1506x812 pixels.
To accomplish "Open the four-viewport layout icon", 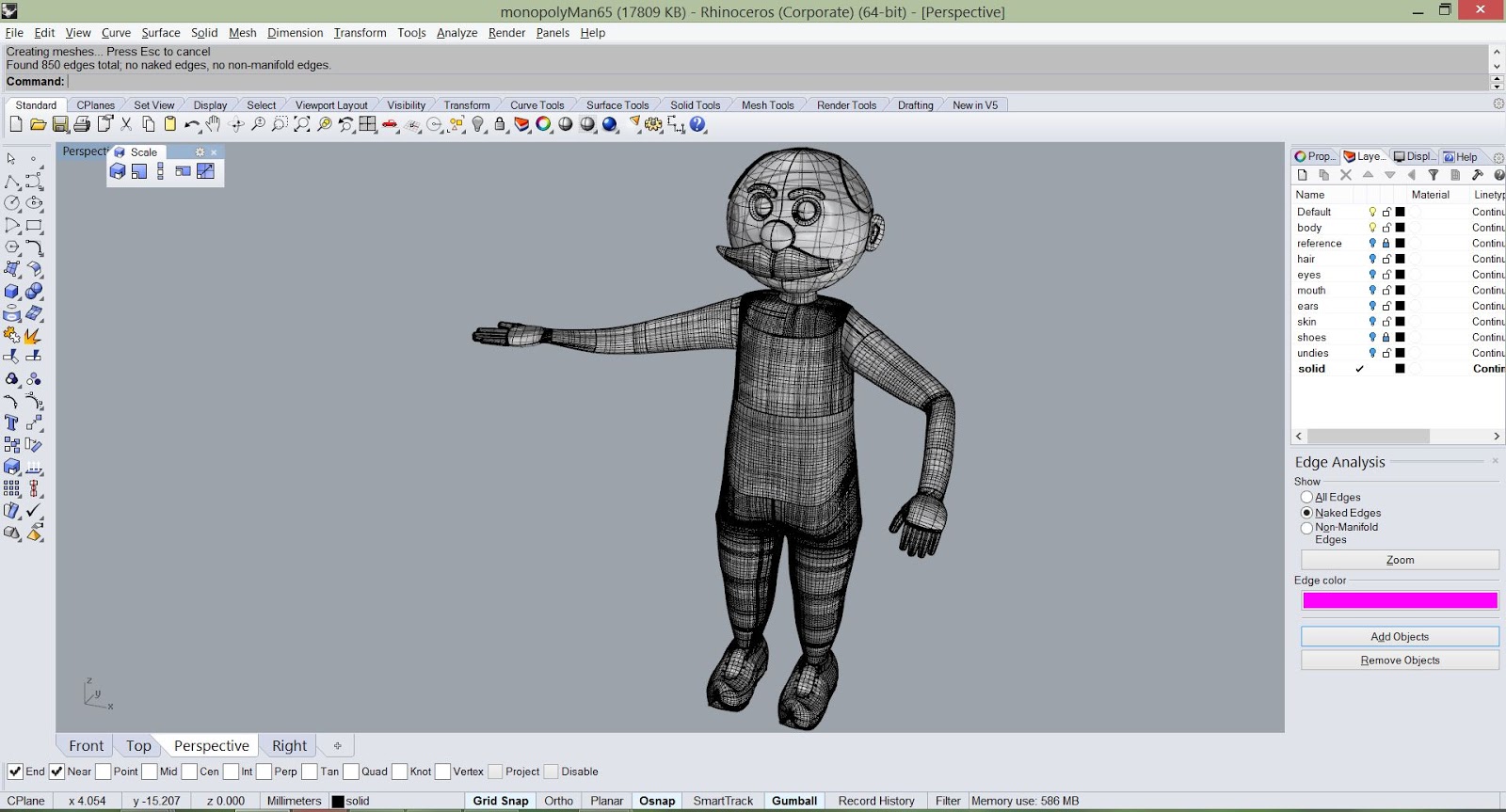I will 368,124.
